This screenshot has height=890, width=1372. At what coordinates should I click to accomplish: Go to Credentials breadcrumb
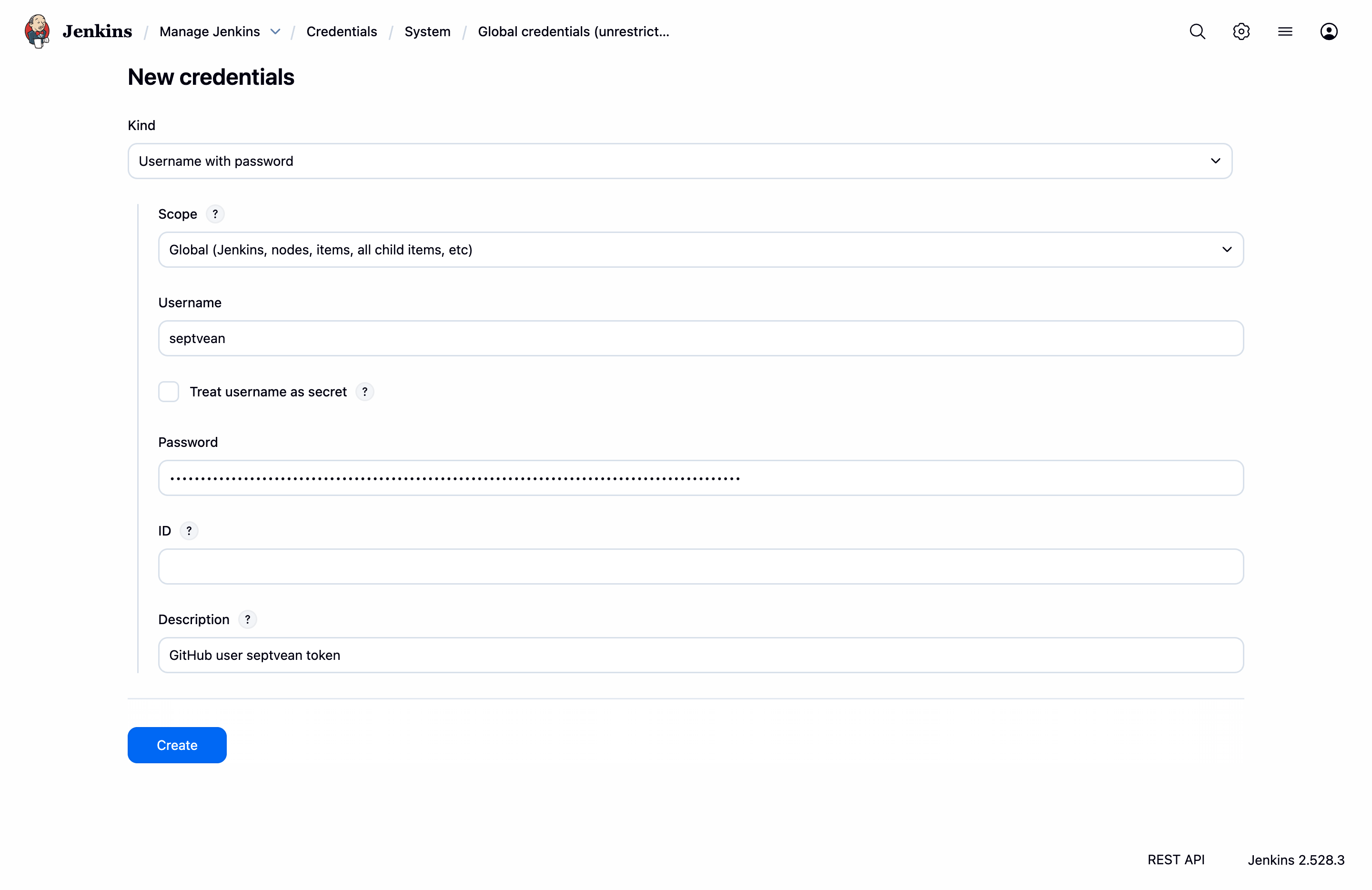tap(341, 32)
